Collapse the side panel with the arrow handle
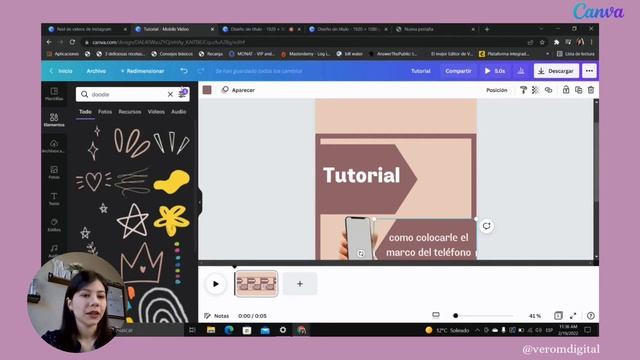This screenshot has height=360, width=640. 200,202
